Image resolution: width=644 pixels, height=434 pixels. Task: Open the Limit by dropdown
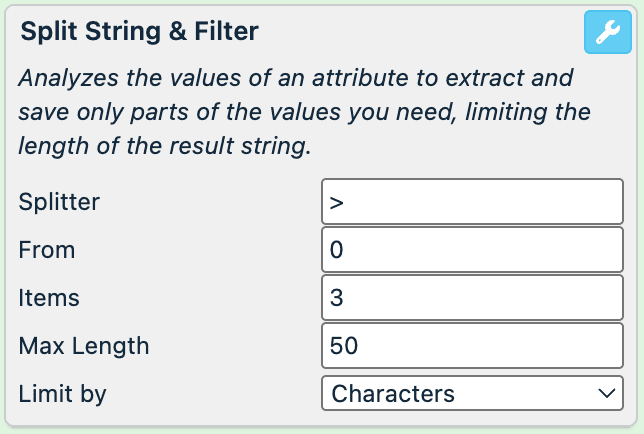coord(472,393)
